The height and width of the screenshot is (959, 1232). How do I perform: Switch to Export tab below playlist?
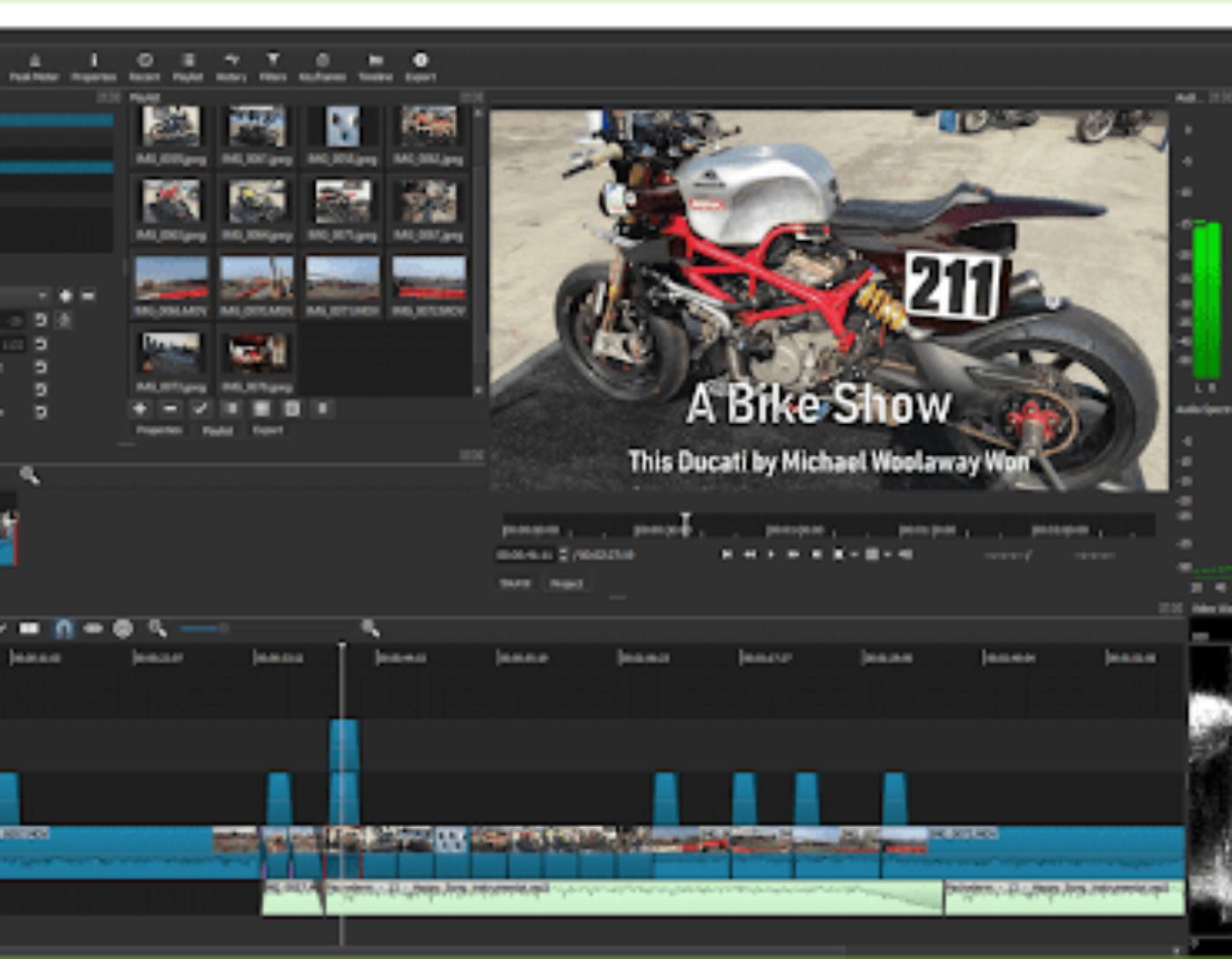pyautogui.click(x=268, y=430)
